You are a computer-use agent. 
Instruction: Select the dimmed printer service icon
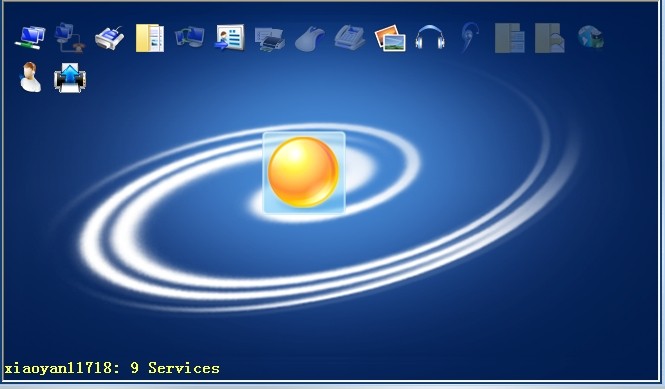click(x=270, y=39)
